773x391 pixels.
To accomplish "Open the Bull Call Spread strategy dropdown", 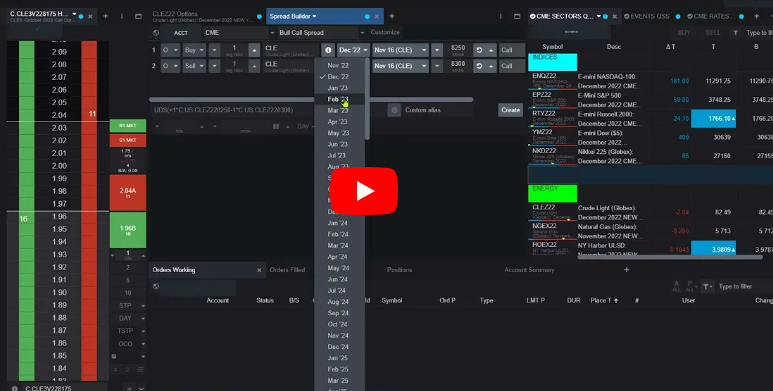I will coord(321,33).
